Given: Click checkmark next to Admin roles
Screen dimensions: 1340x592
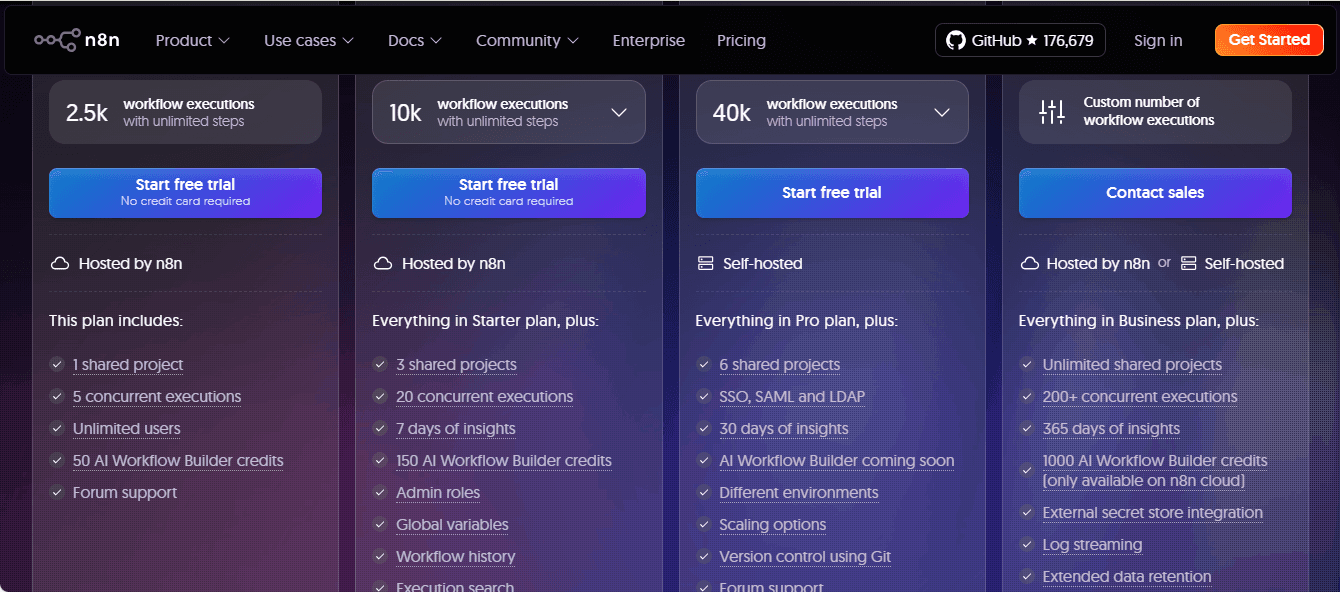Looking at the screenshot, I should pyautogui.click(x=380, y=493).
